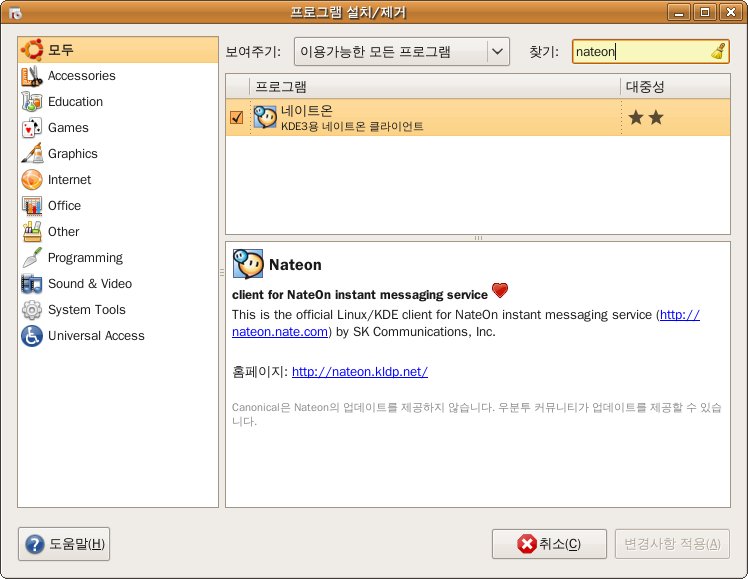The width and height of the screenshot is (748, 579).
Task: Click the System Tools gear icon
Action: point(32,310)
